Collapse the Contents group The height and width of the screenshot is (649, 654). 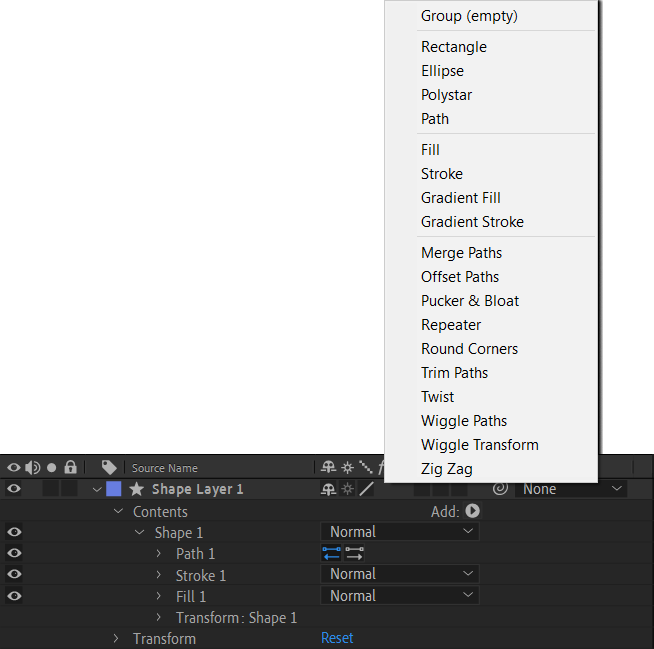[x=118, y=511]
